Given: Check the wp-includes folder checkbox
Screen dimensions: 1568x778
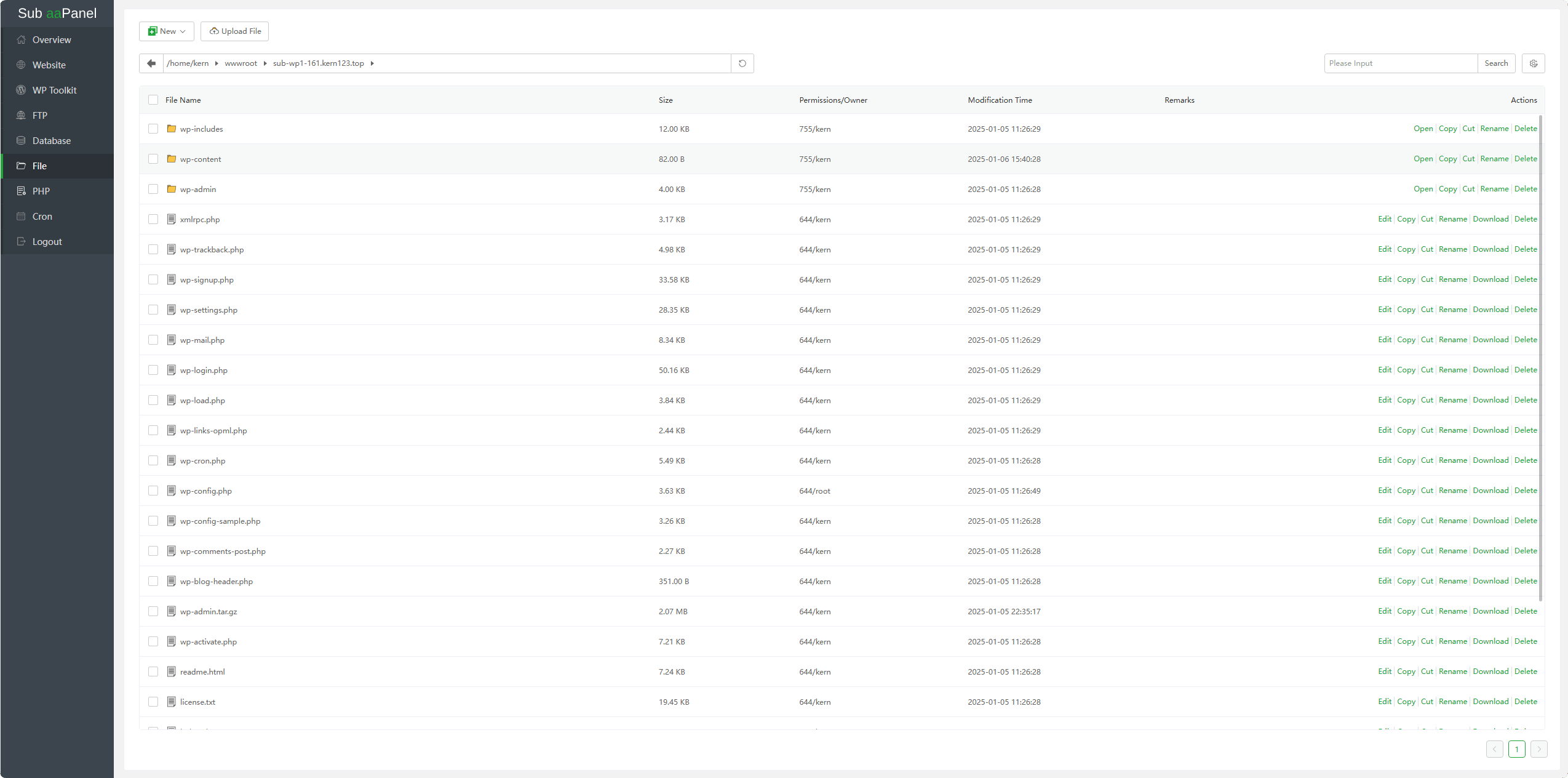Looking at the screenshot, I should (x=153, y=129).
